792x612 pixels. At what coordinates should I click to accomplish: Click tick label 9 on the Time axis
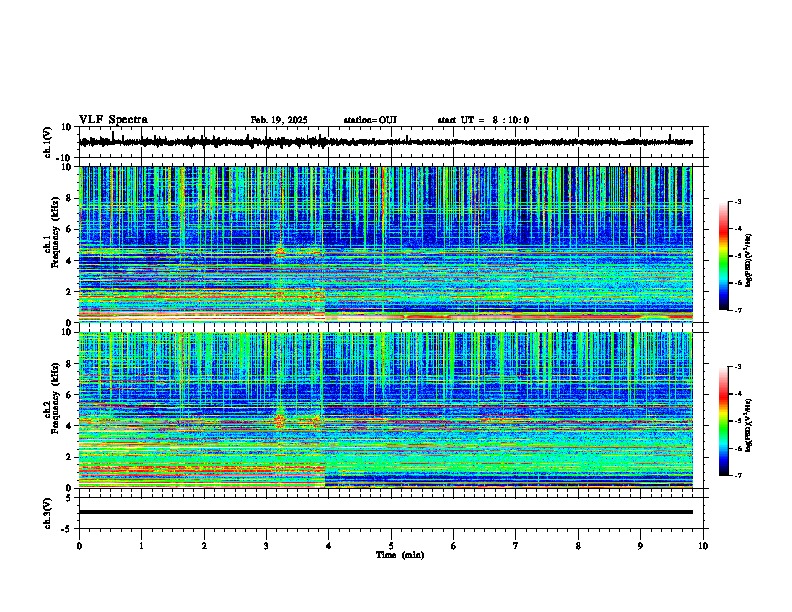640,546
